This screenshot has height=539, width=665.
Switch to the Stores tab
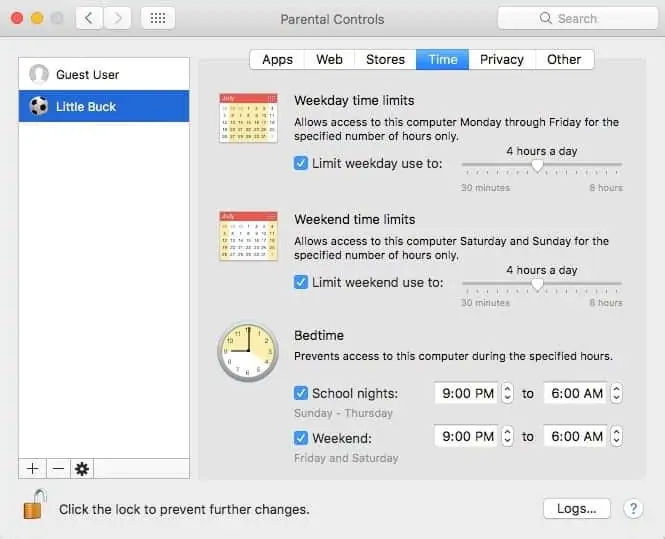click(x=385, y=59)
